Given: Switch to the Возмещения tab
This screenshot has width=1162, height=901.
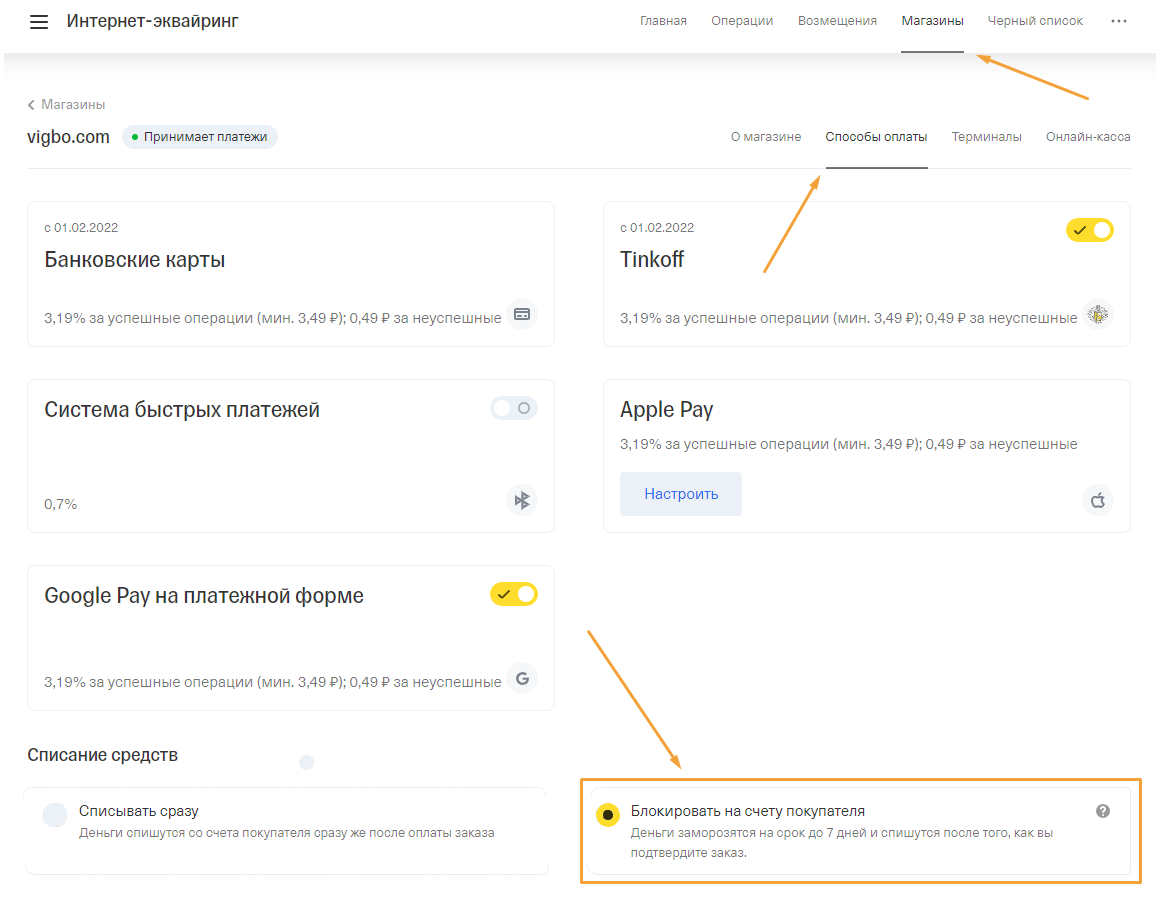Looking at the screenshot, I should (837, 21).
